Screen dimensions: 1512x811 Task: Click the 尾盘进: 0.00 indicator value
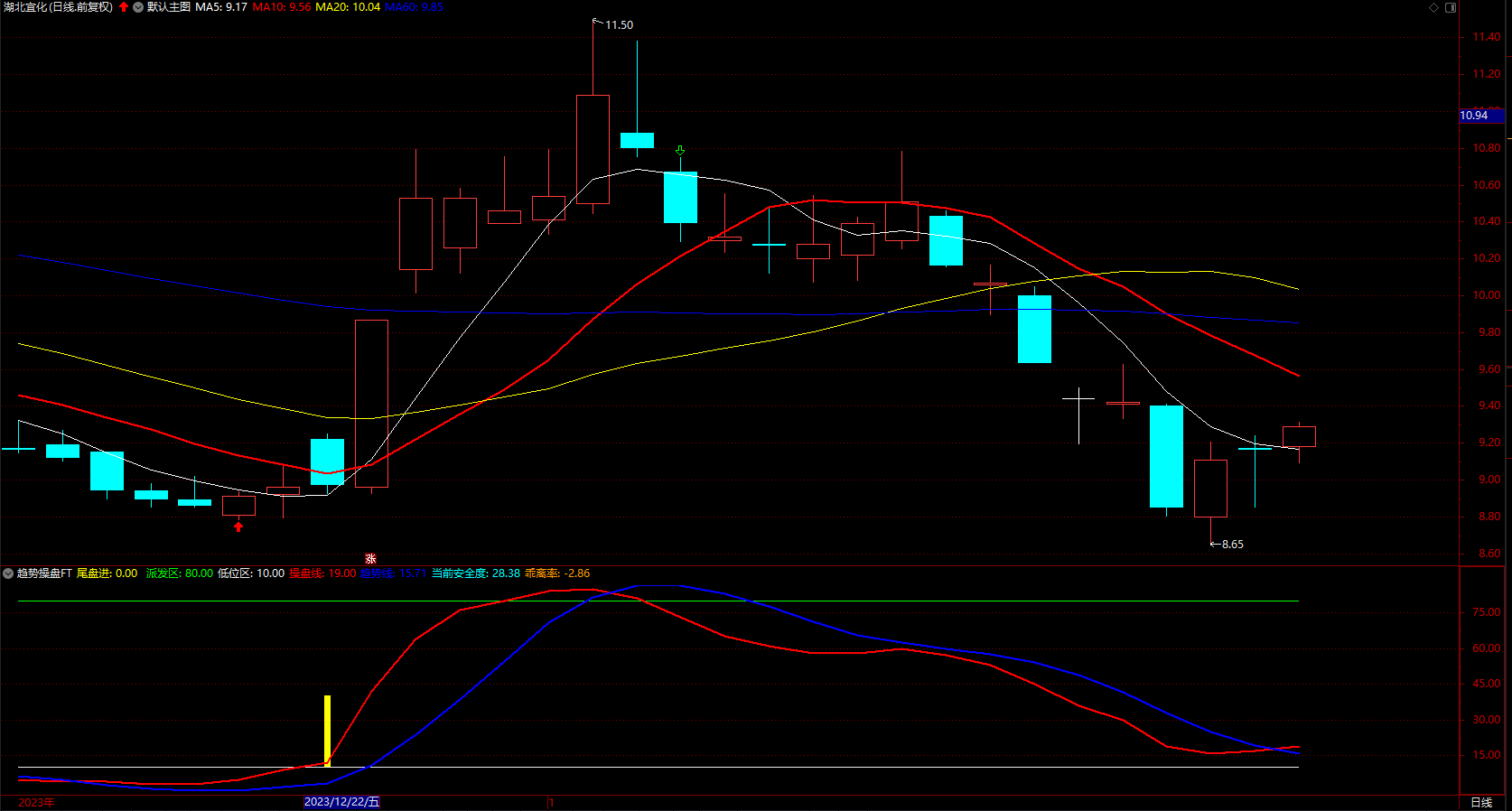tap(107, 573)
